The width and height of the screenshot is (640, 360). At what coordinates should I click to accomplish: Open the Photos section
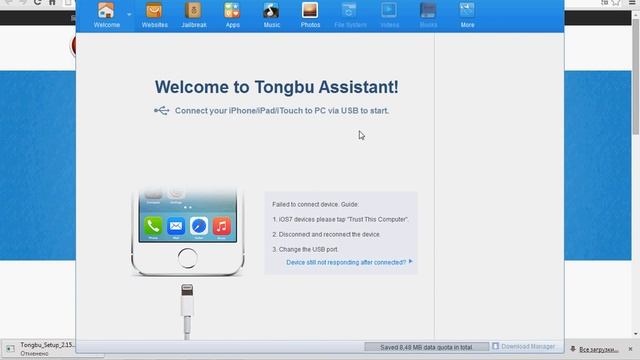pyautogui.click(x=310, y=15)
